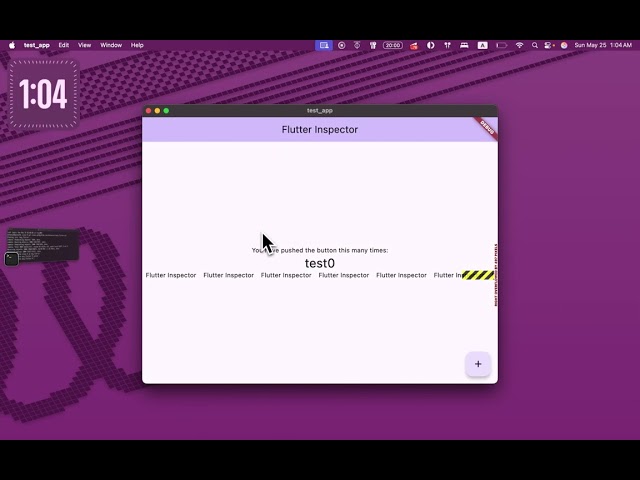Screen dimensions: 640x480
Task: Open the Help menu
Action: click(137, 45)
